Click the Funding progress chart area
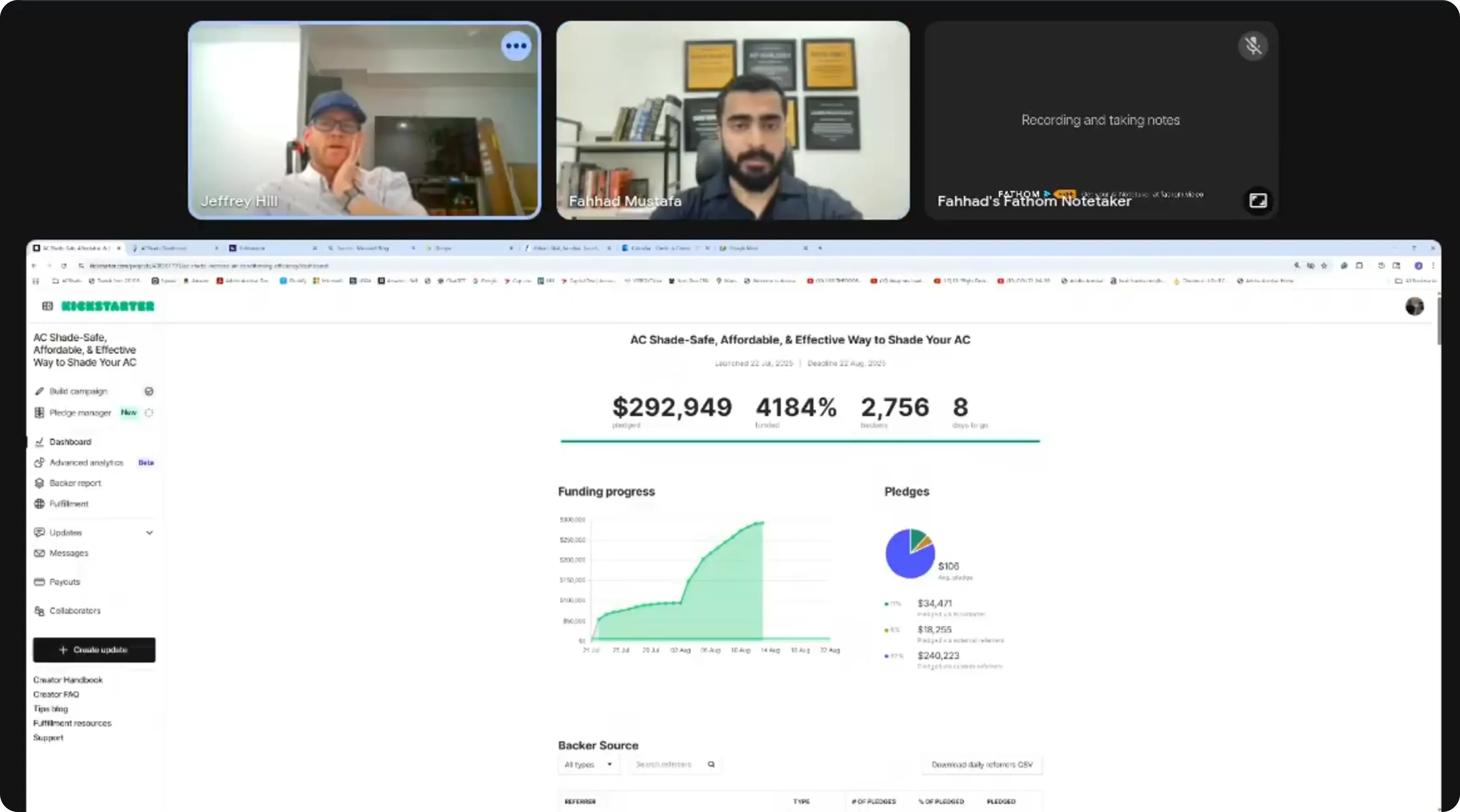This screenshot has width=1460, height=812. tap(711, 581)
